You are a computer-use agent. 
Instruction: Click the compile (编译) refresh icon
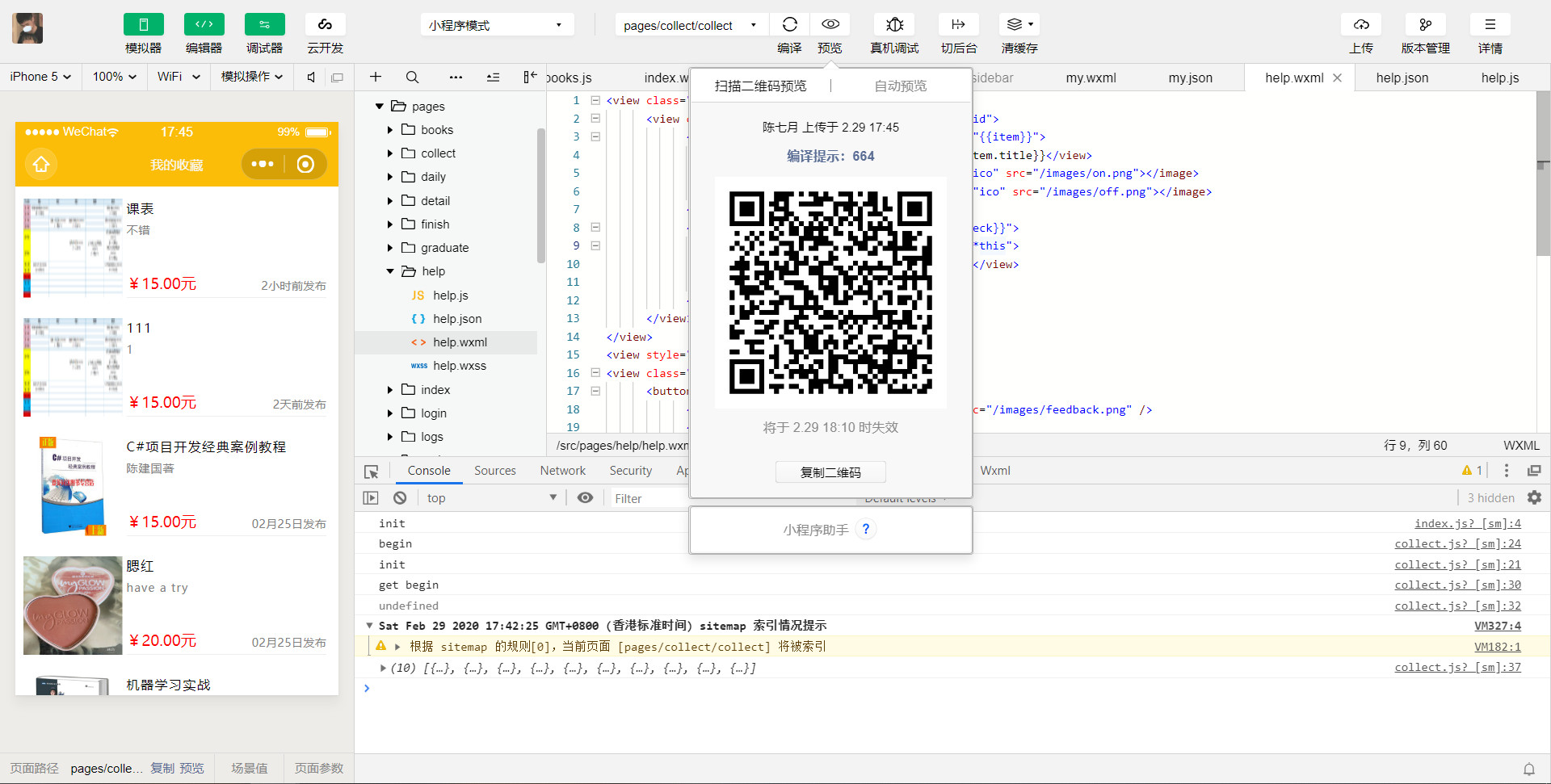tap(790, 25)
